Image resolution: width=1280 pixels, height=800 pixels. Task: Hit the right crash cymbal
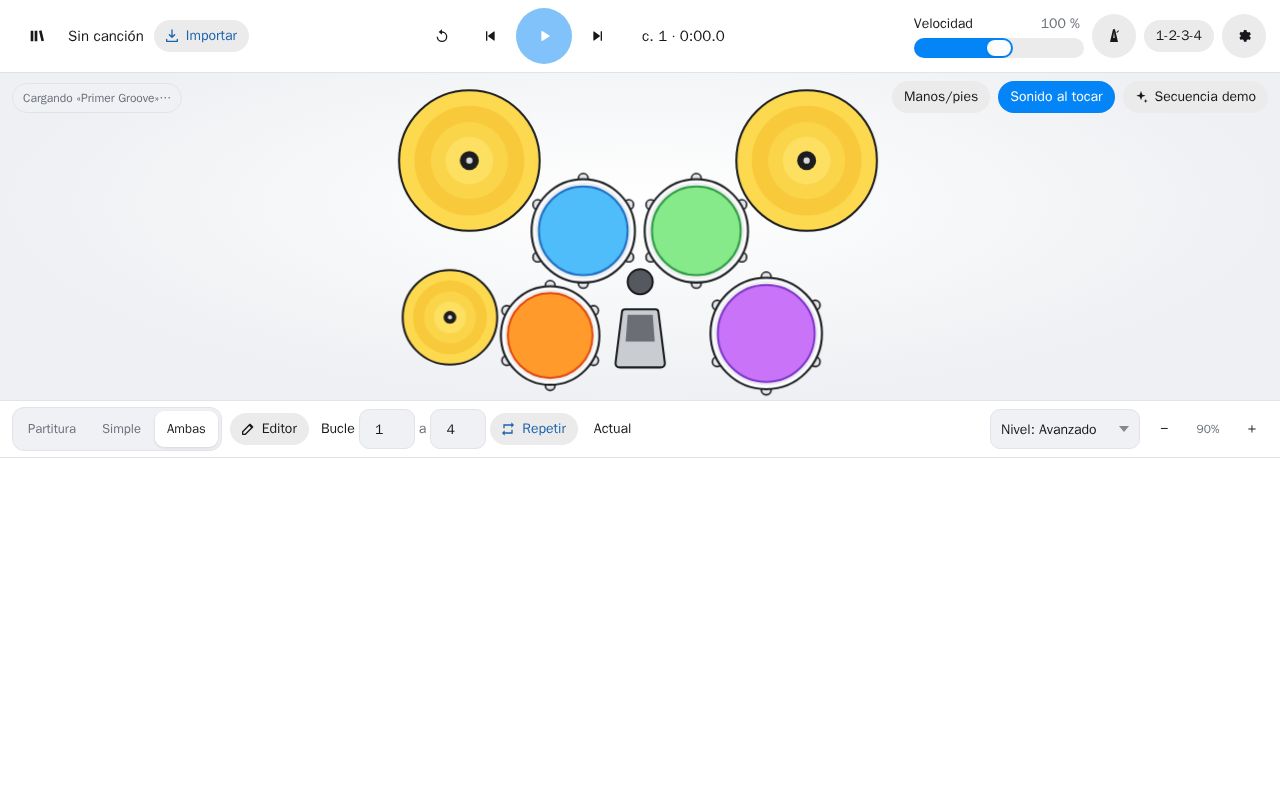tap(806, 161)
